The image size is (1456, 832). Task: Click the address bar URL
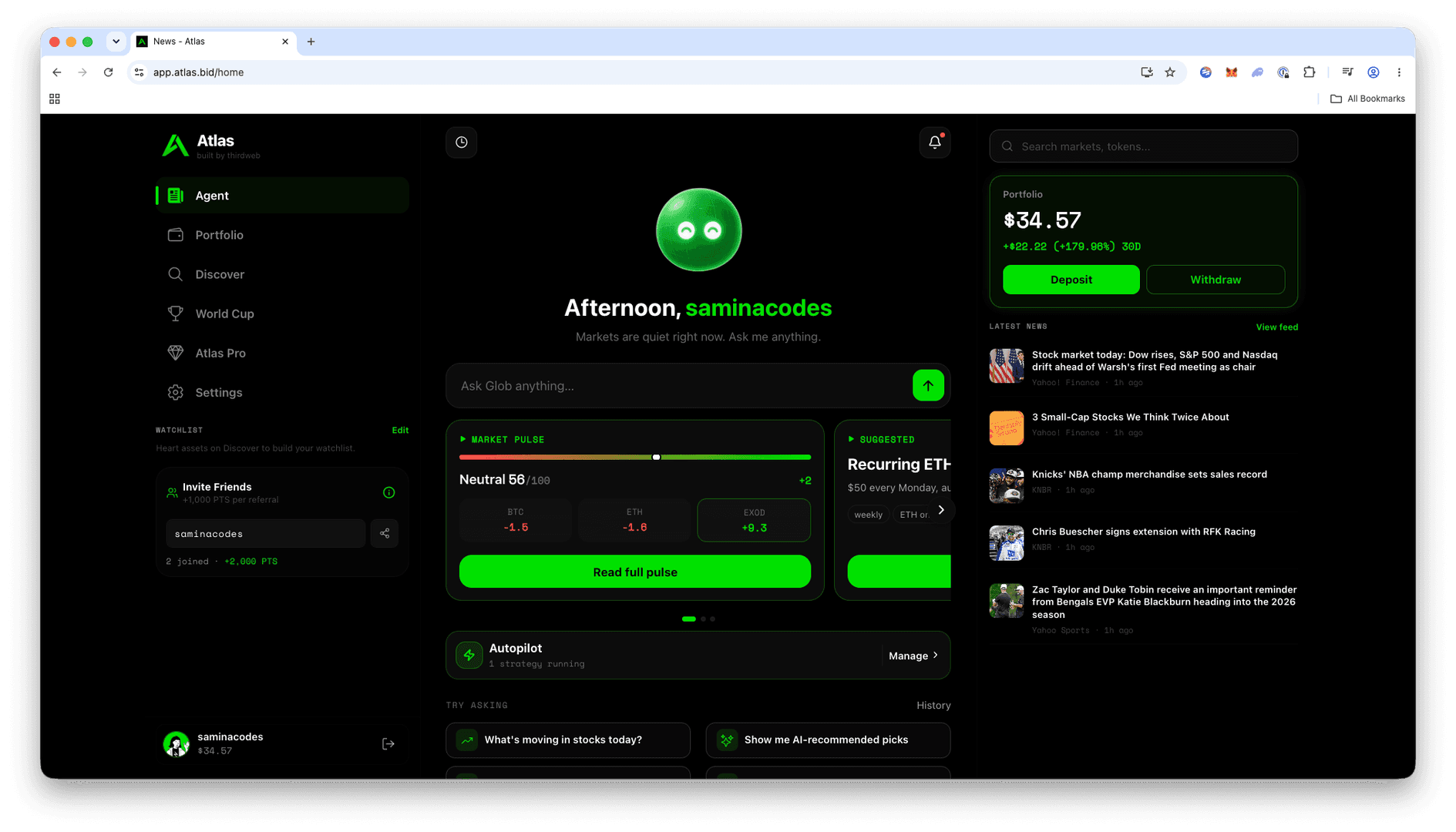click(198, 72)
